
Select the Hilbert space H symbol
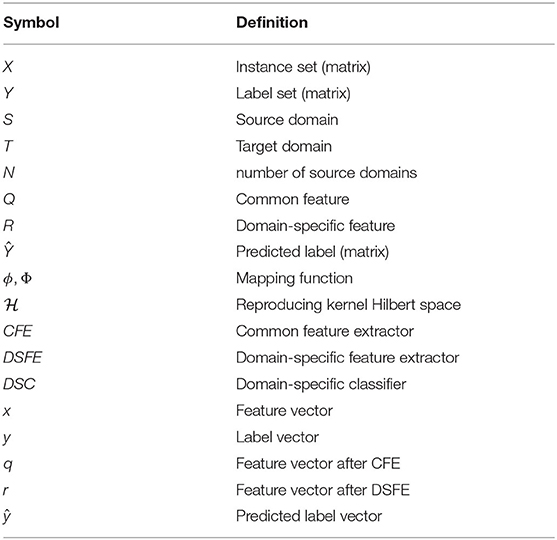[11, 305]
